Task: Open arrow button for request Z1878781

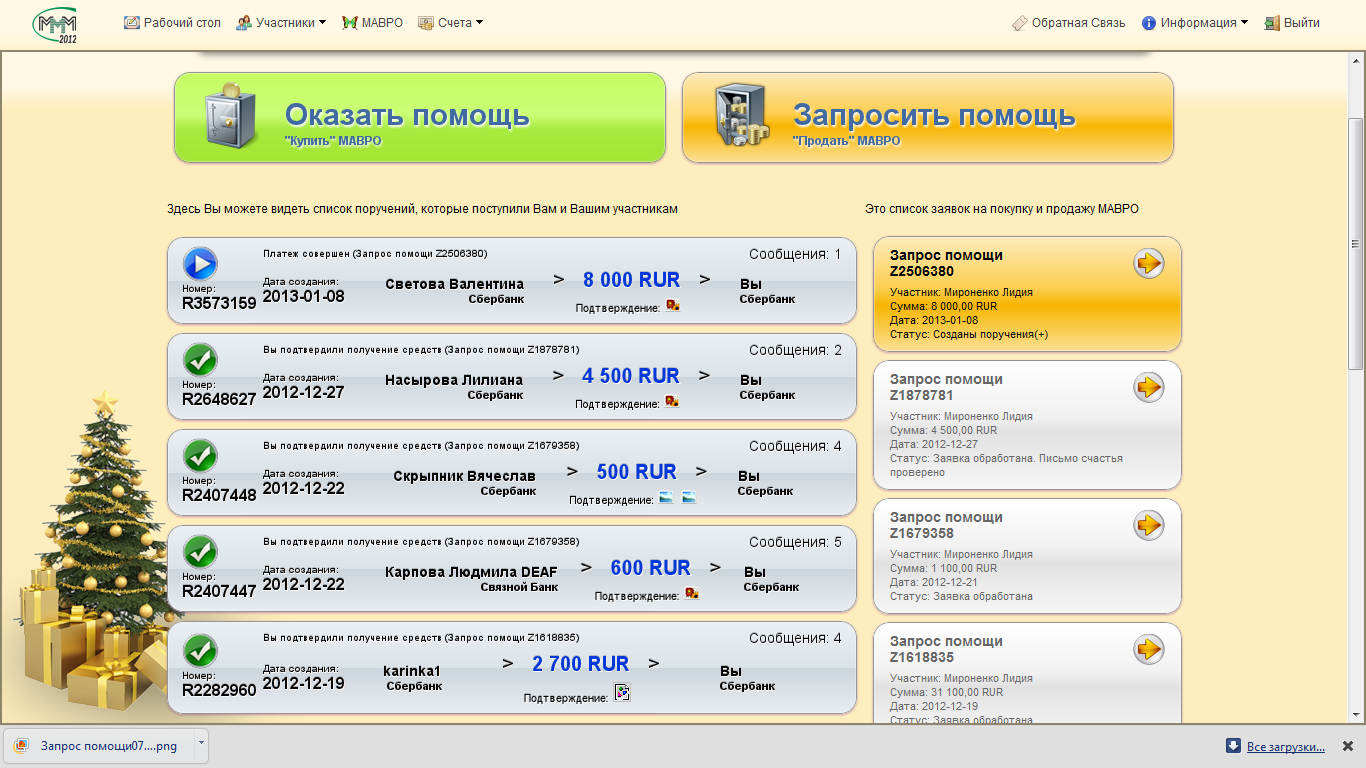Action: [x=1149, y=387]
